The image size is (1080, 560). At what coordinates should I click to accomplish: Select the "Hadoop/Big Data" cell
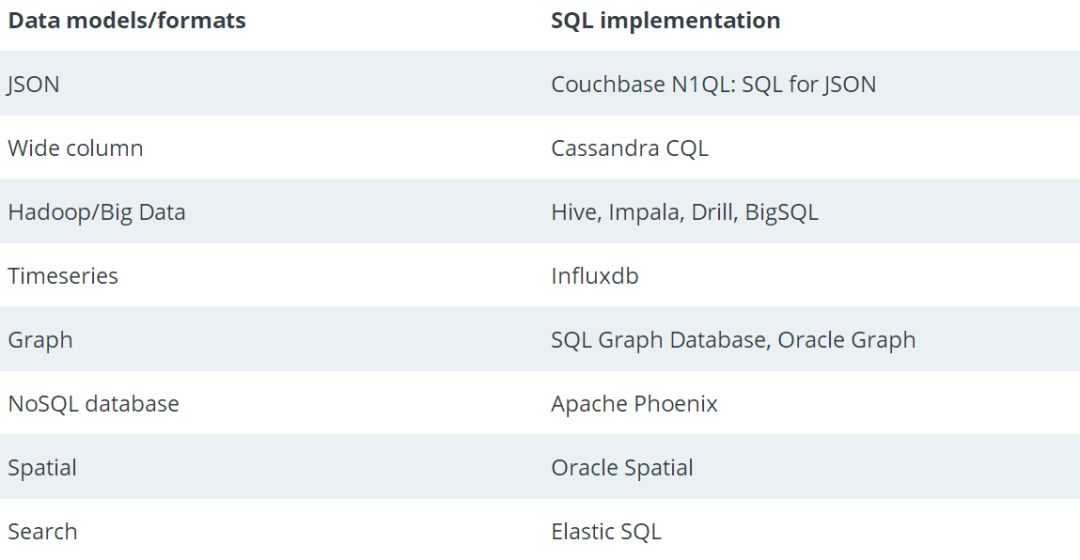point(96,212)
